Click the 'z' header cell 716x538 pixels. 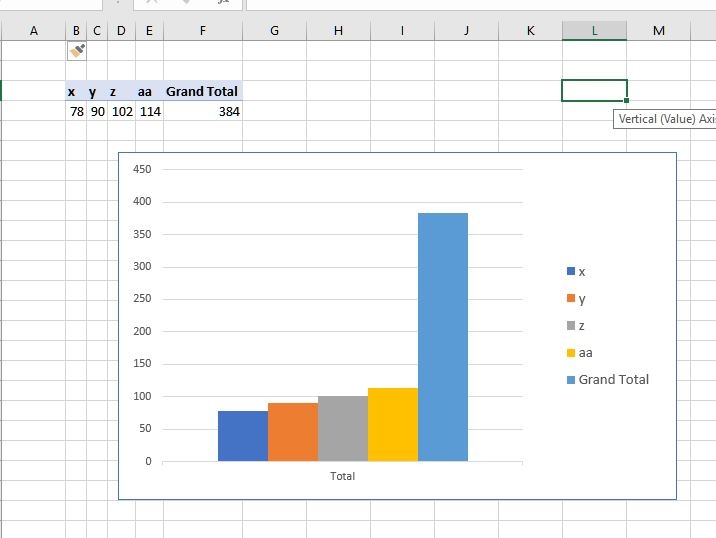click(121, 91)
